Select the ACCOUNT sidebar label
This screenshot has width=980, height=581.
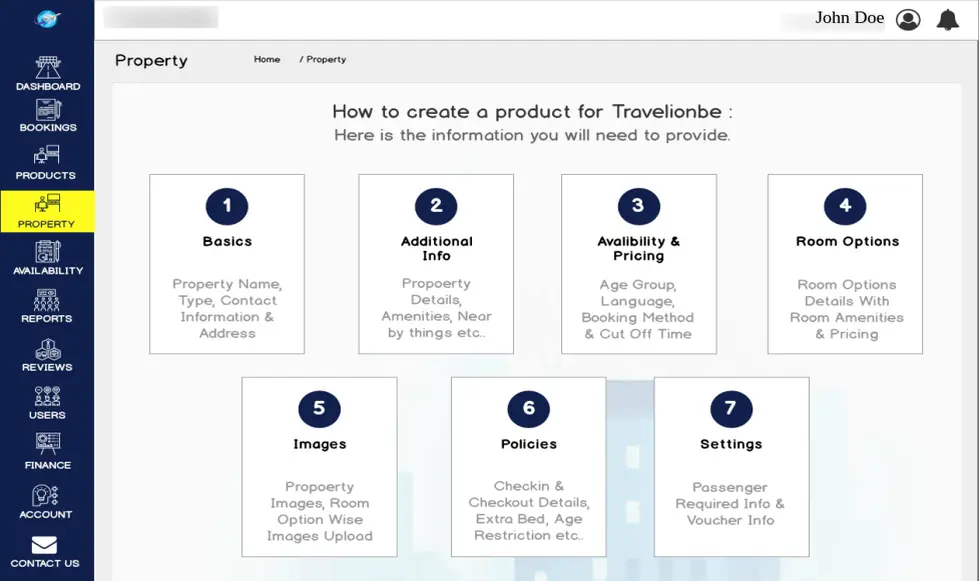click(x=46, y=514)
